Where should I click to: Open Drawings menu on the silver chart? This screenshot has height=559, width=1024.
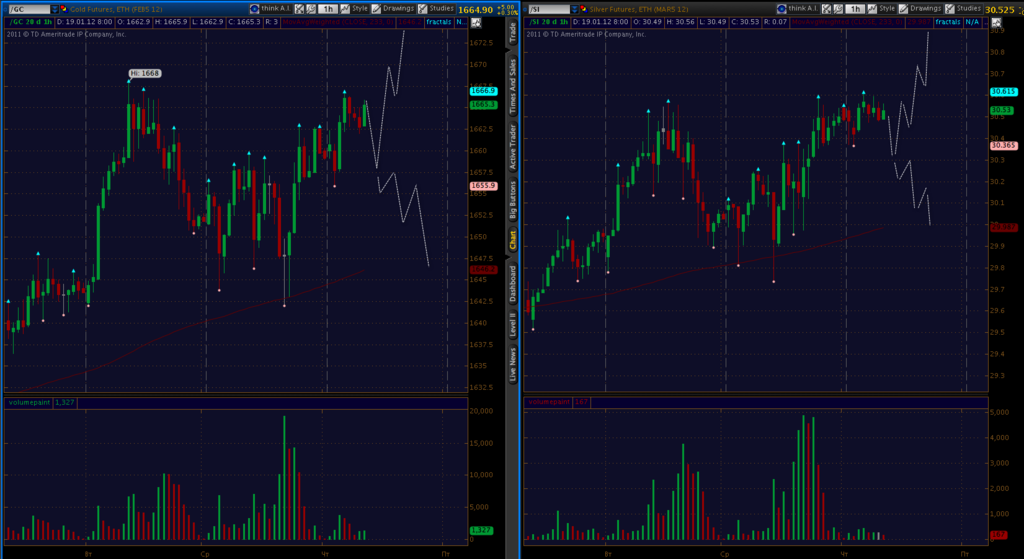[921, 8]
